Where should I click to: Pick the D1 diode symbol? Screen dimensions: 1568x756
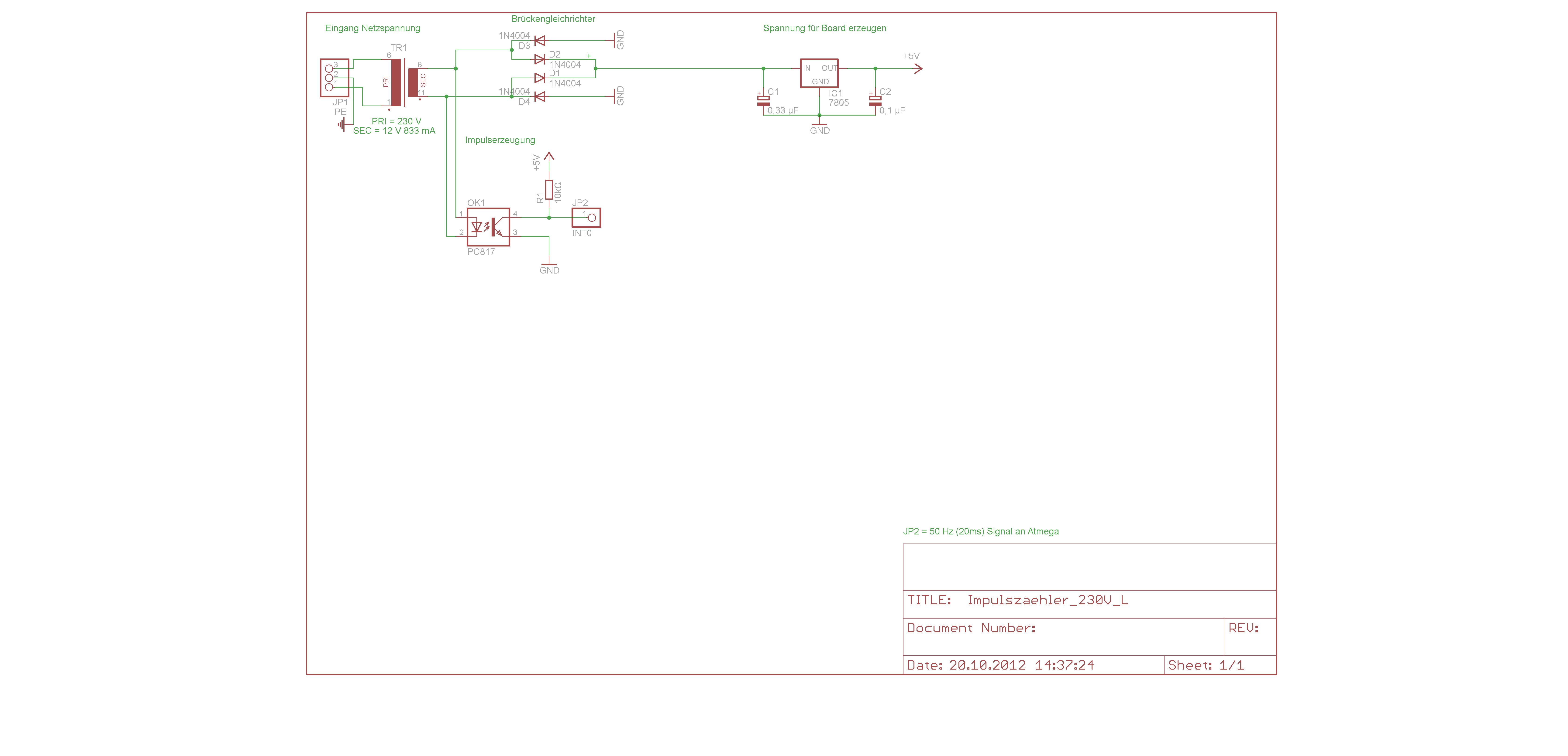[539, 78]
